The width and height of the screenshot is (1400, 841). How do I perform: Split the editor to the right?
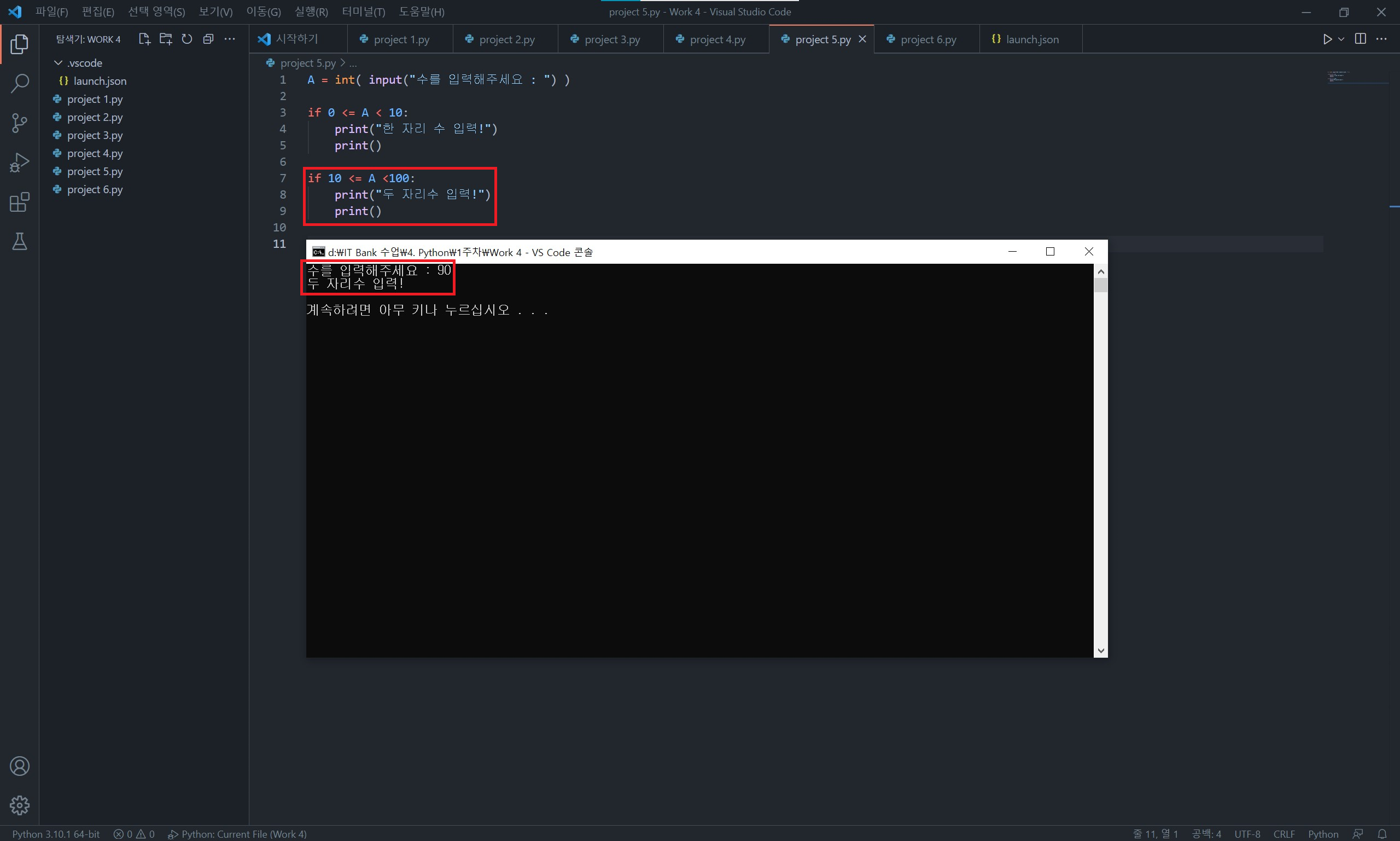coord(1361,39)
